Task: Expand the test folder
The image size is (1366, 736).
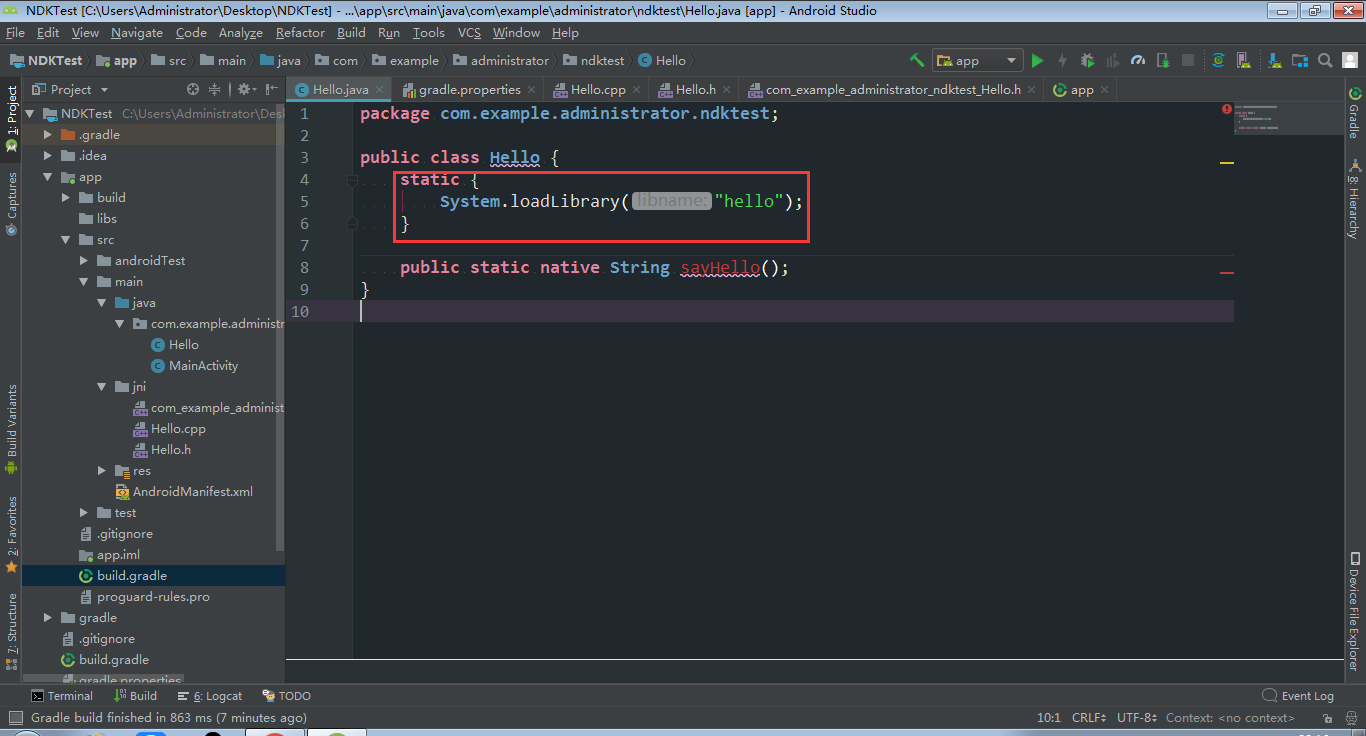Action: click(x=84, y=512)
